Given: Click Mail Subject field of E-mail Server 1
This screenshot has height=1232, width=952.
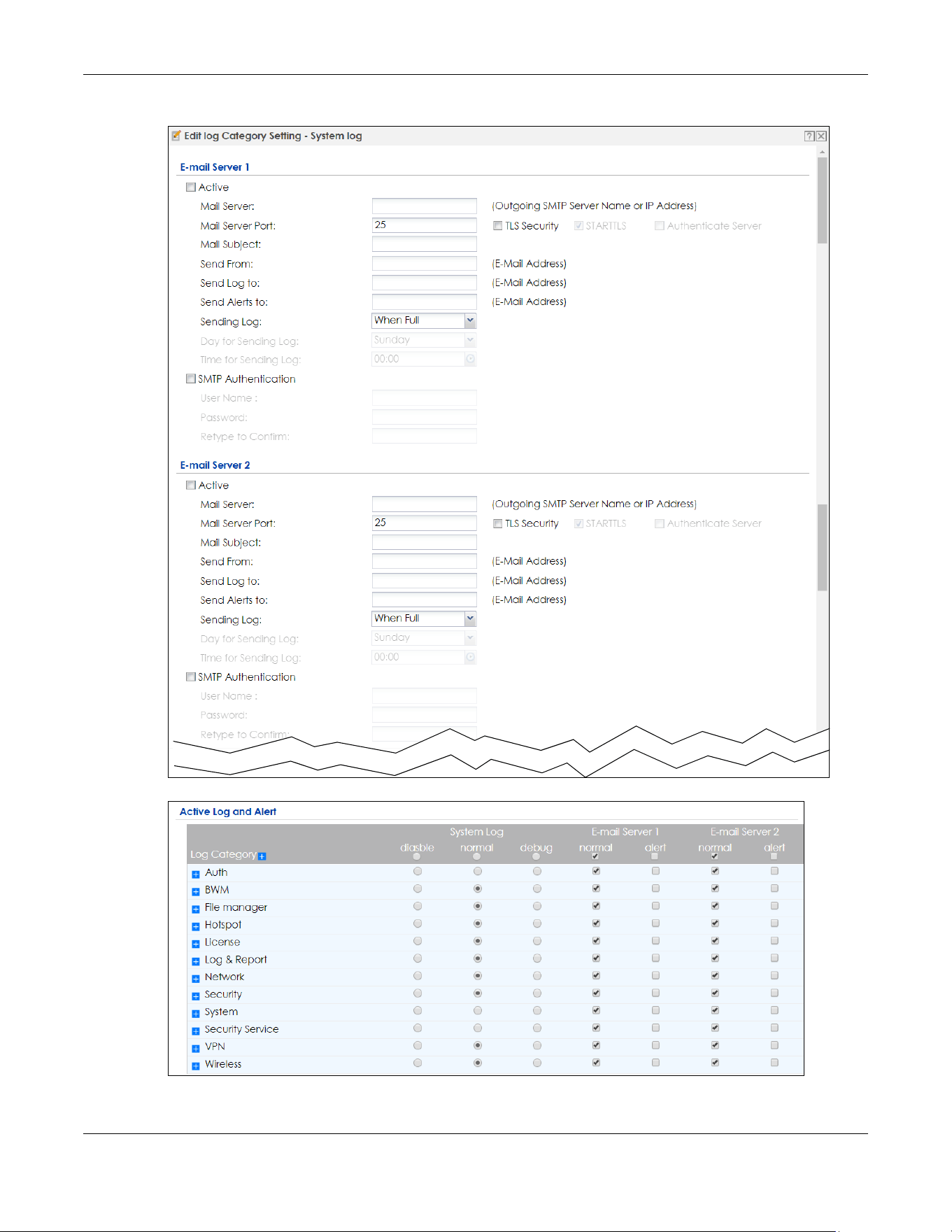Looking at the screenshot, I should [x=424, y=244].
